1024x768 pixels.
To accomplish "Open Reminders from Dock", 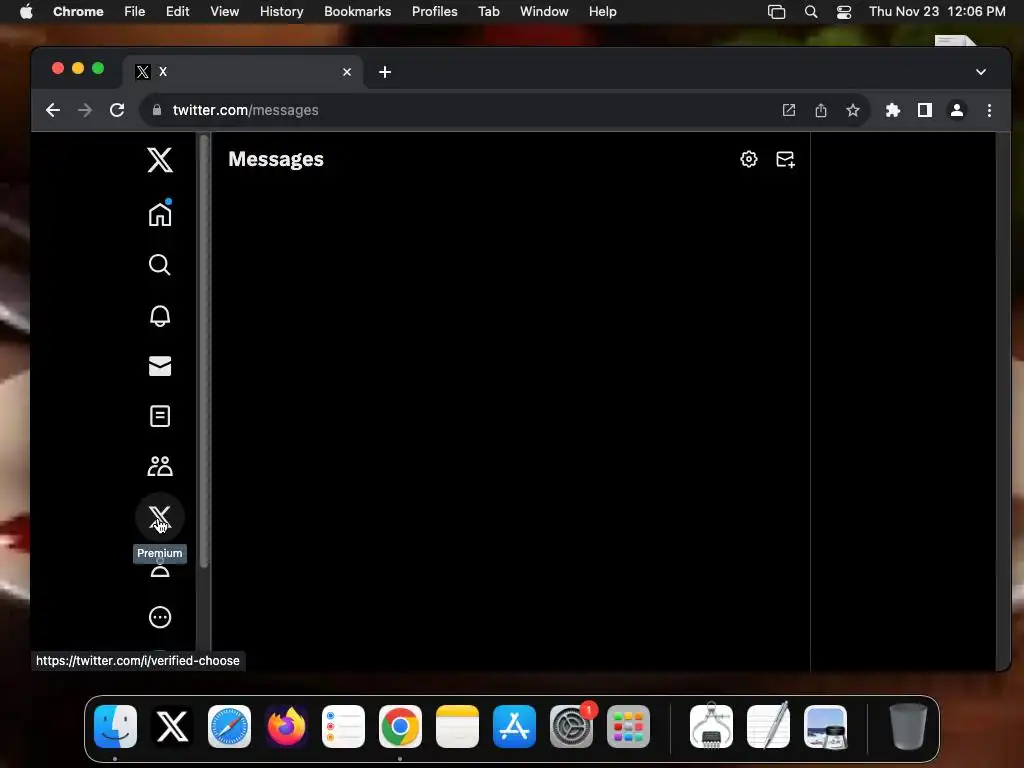I will tap(344, 726).
